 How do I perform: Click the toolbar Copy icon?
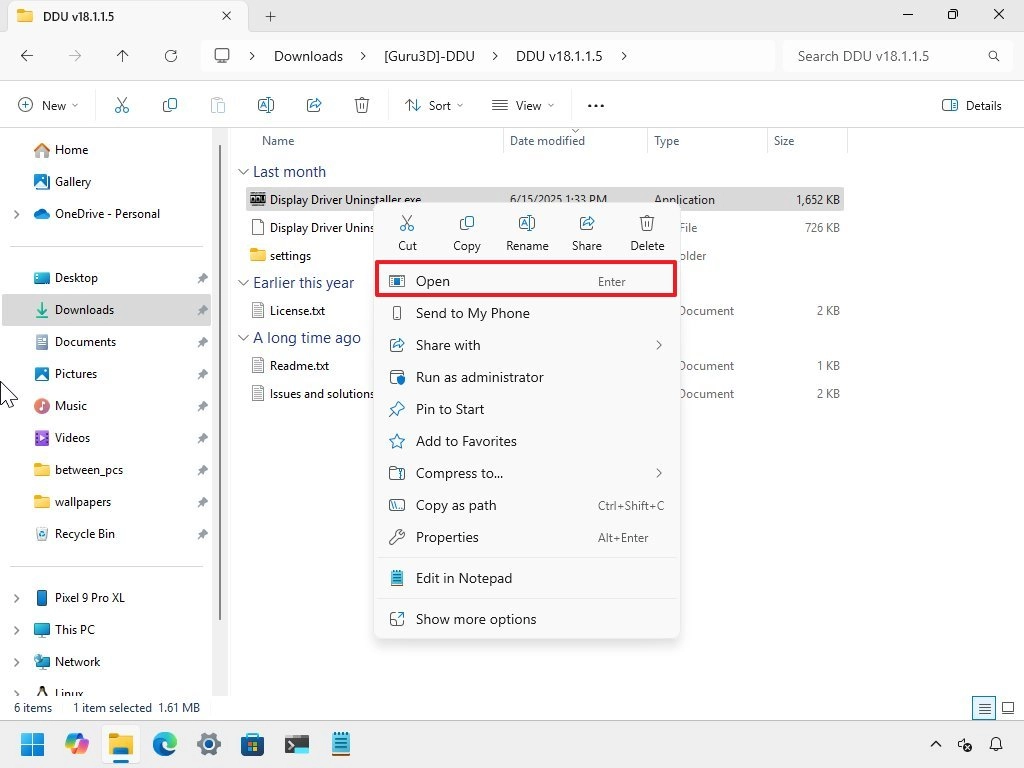tap(170, 105)
